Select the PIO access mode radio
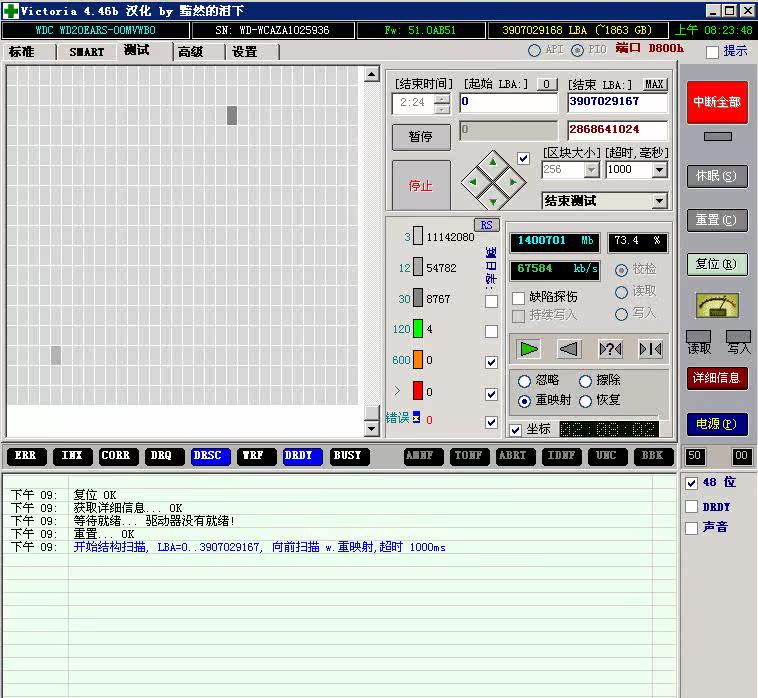The image size is (758, 698). click(x=577, y=50)
